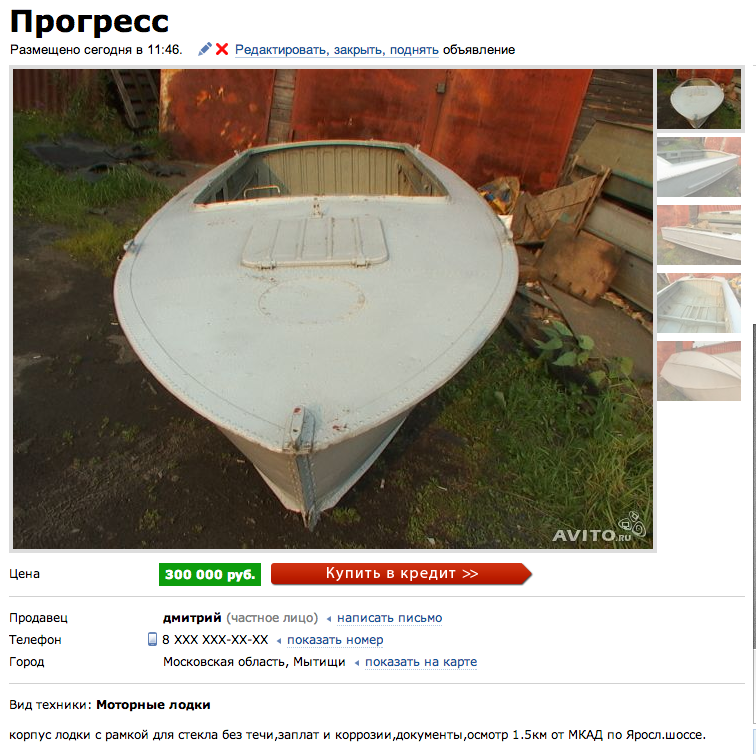Click the arrow before 'написать письмо'
The height and width of the screenshot is (754, 756).
tap(329, 619)
